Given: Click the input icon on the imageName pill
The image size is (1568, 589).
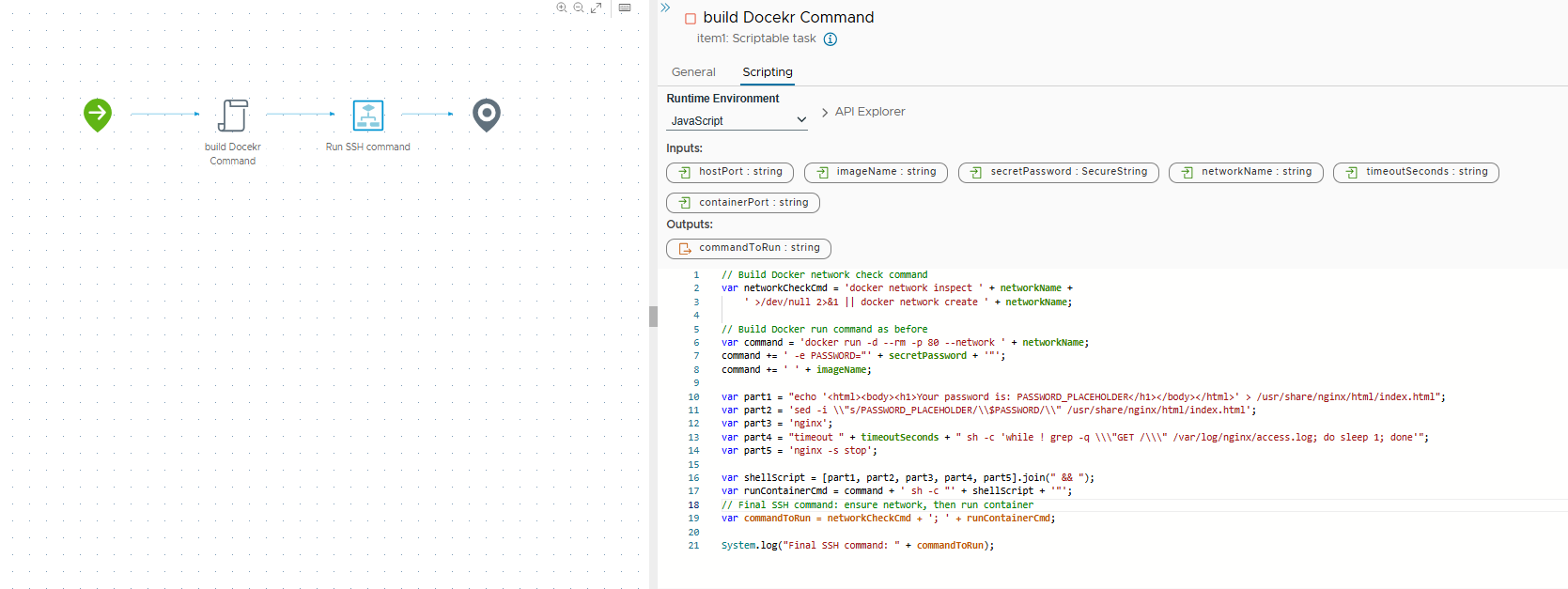Looking at the screenshot, I should [x=822, y=172].
